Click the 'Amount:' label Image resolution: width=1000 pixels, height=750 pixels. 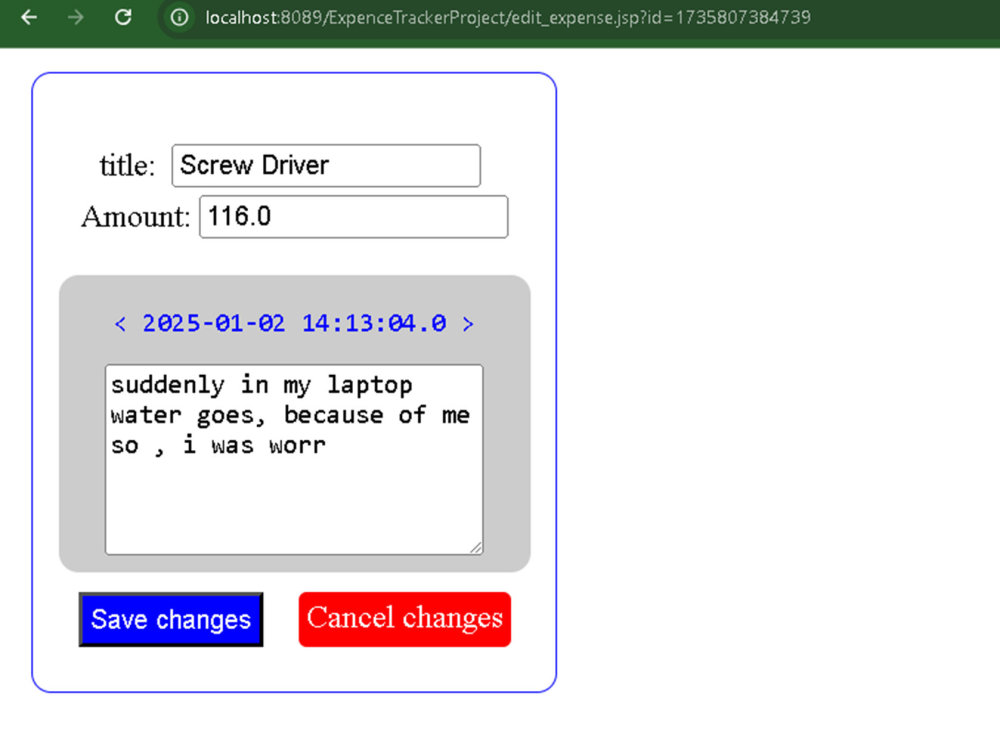coord(136,217)
